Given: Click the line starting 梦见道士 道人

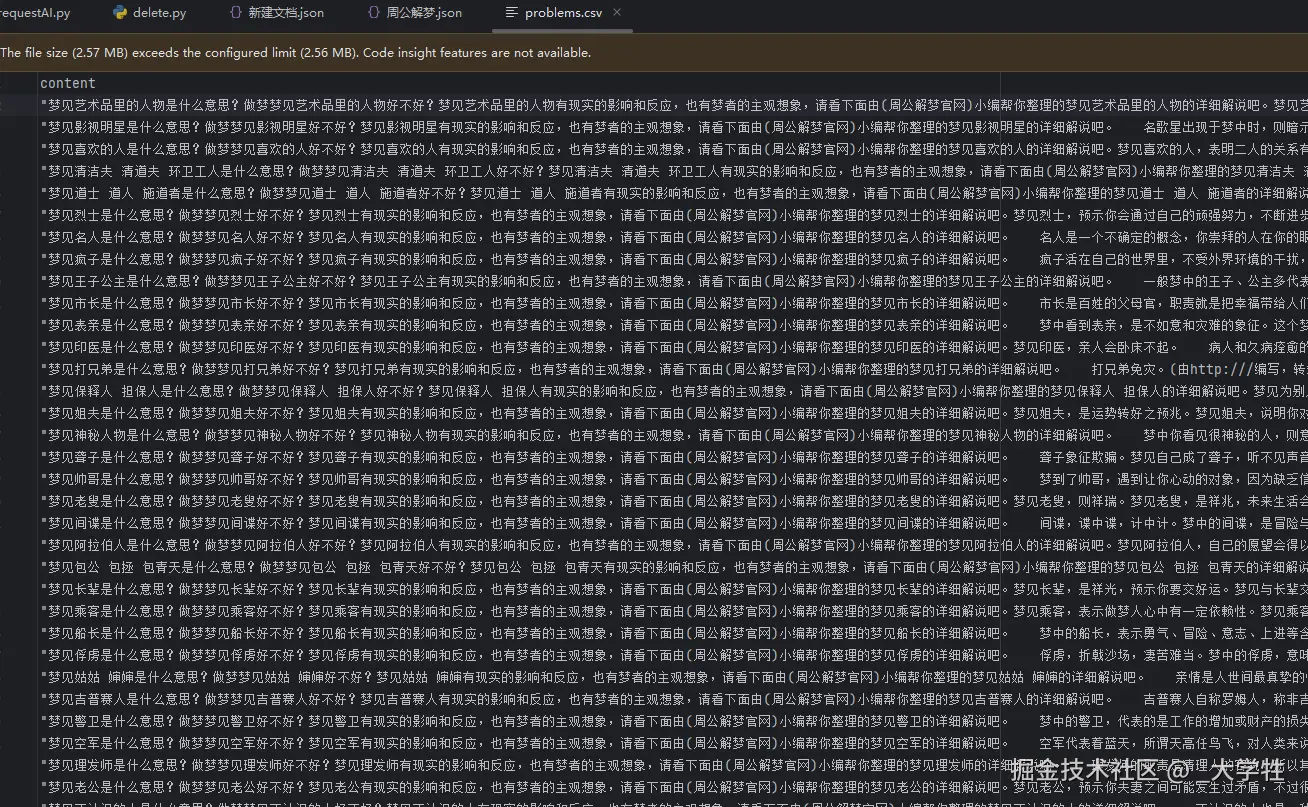Looking at the screenshot, I should click(674, 193).
